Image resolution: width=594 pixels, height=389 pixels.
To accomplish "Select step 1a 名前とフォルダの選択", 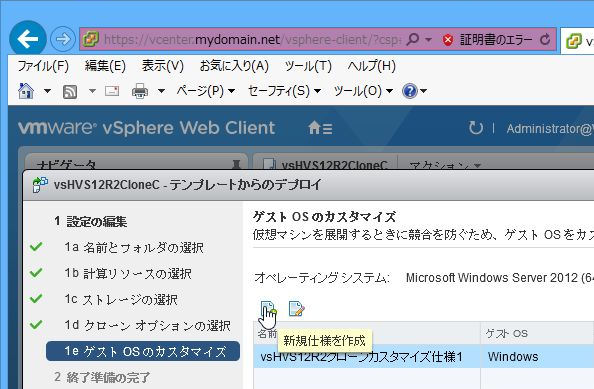I will 134,247.
